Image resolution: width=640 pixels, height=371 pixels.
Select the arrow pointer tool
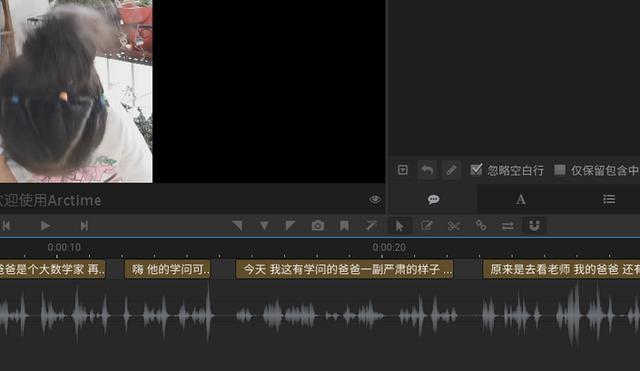(400, 225)
